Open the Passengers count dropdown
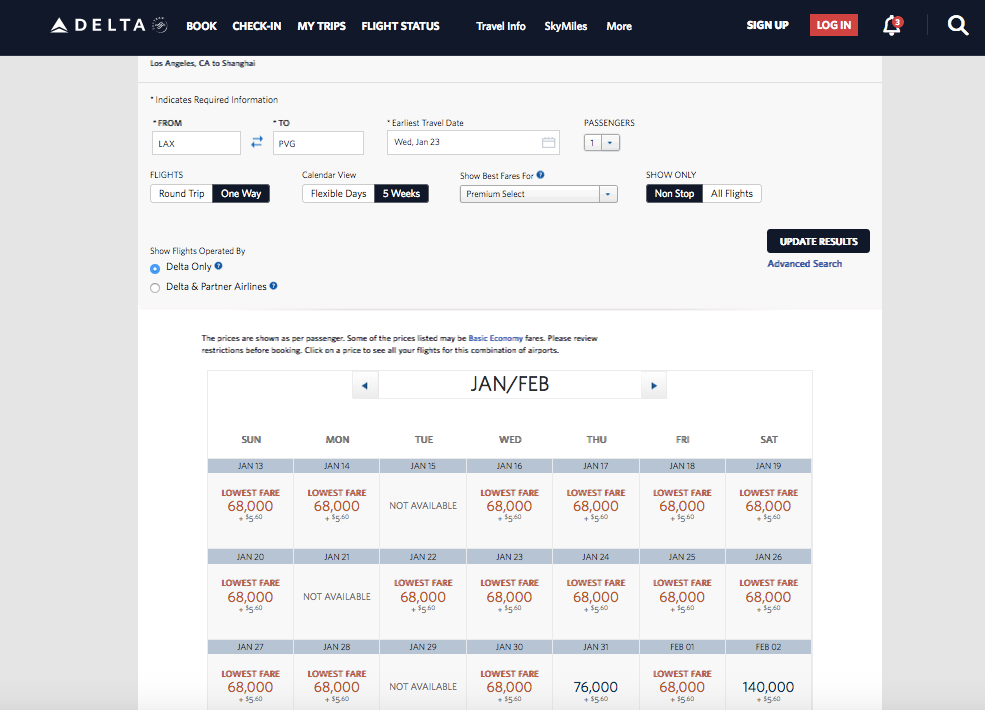The image size is (985, 710). 603,143
